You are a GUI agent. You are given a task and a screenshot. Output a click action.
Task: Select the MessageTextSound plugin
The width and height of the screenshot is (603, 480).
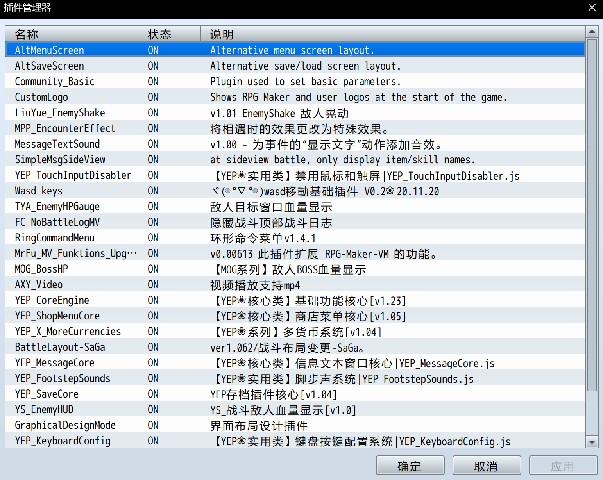(x=295, y=144)
